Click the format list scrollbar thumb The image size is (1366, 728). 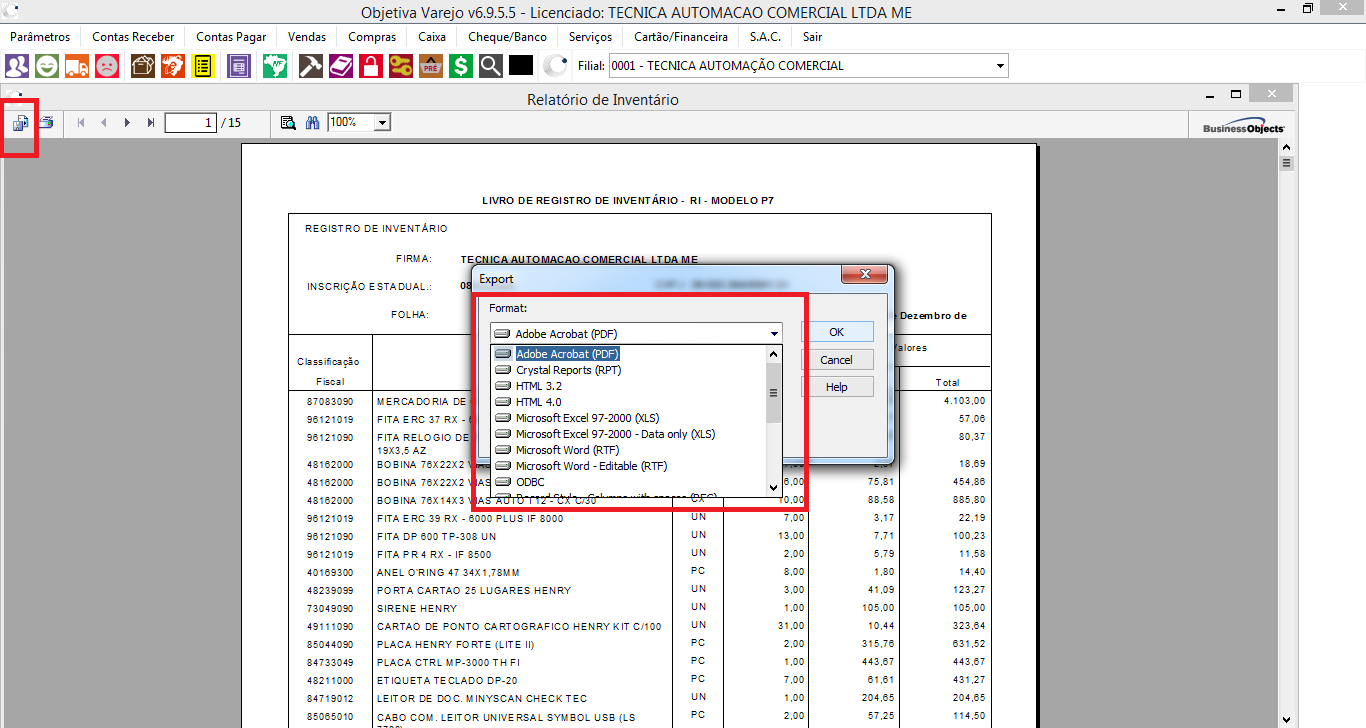(x=773, y=393)
